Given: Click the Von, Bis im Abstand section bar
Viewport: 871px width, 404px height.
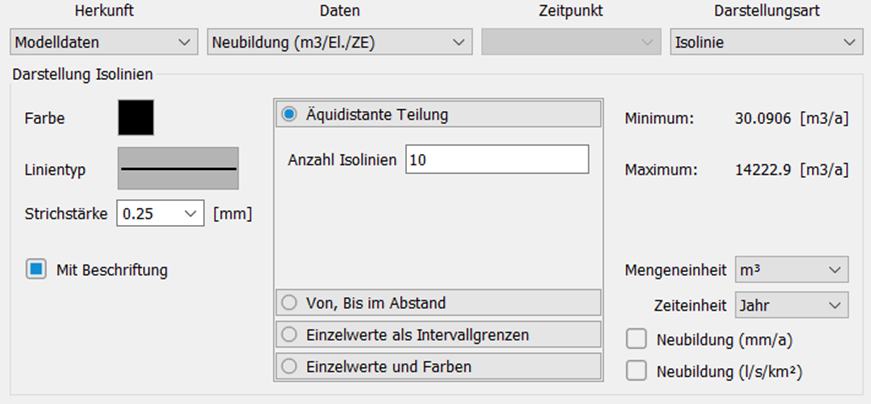Looking at the screenshot, I should point(438,303).
